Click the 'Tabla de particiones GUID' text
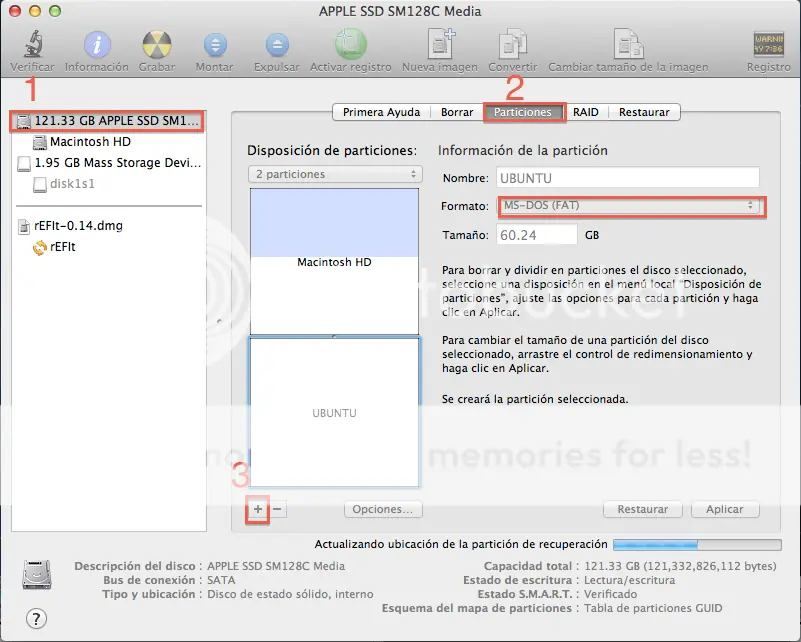Image resolution: width=801 pixels, height=642 pixels. click(x=653, y=608)
